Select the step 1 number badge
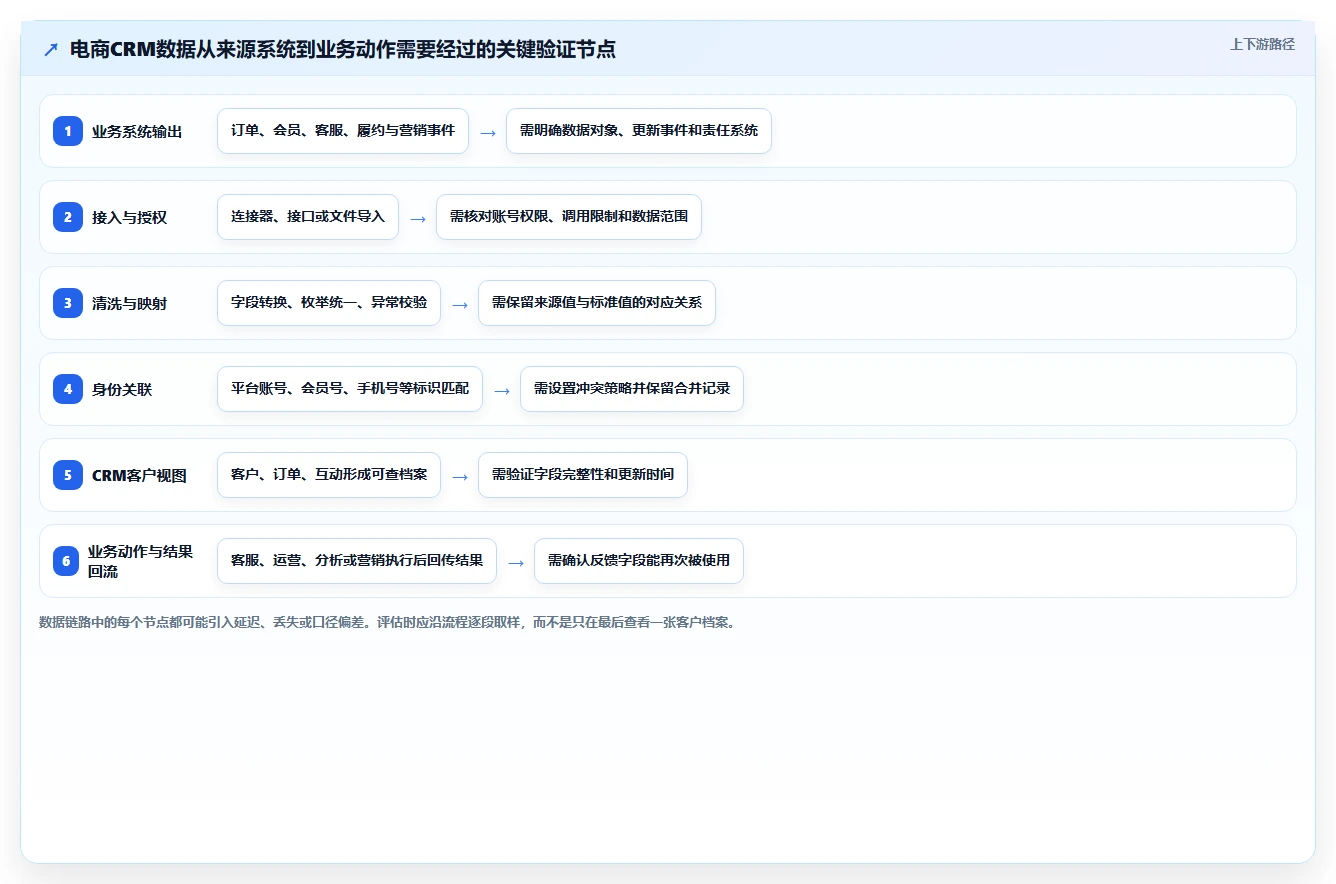 [68, 131]
